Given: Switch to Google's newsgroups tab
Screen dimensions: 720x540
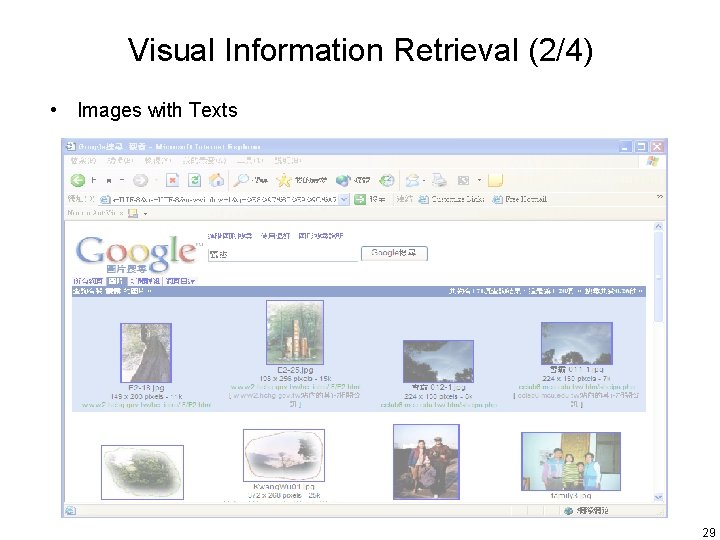Looking at the screenshot, I should pyautogui.click(x=145, y=281).
